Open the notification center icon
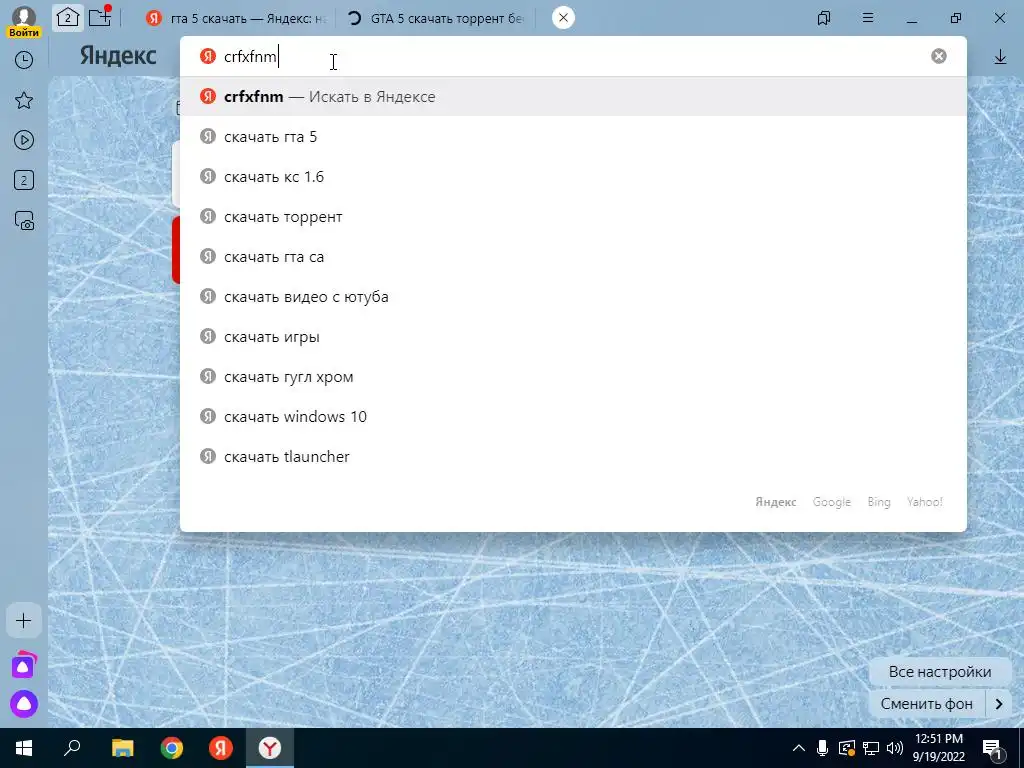The height and width of the screenshot is (768, 1024). tap(993, 749)
